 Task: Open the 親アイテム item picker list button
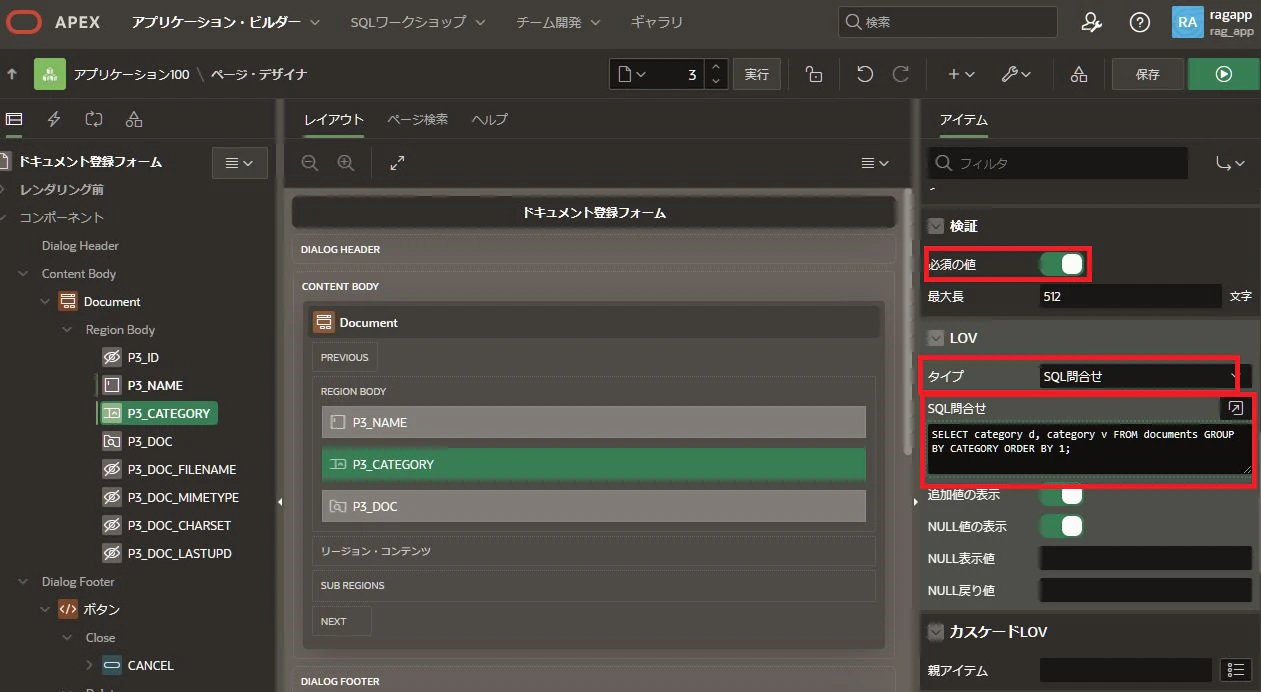point(1236,670)
